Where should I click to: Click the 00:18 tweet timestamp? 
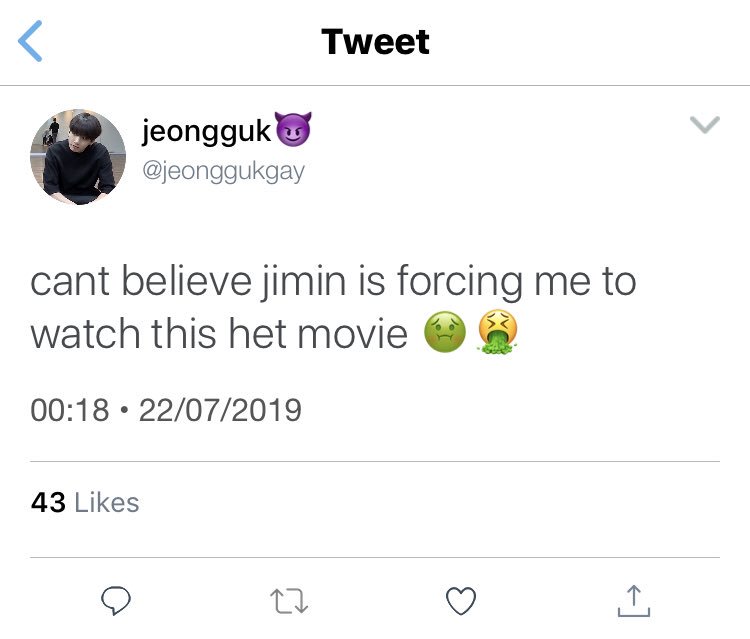[70, 410]
